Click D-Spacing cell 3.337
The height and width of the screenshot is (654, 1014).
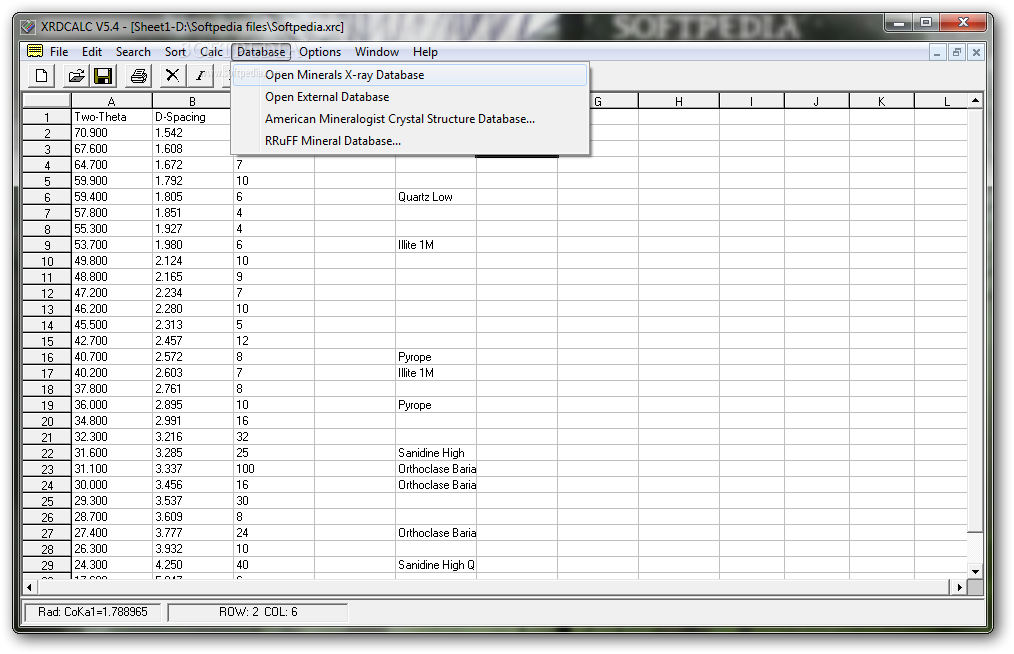pyautogui.click(x=193, y=469)
